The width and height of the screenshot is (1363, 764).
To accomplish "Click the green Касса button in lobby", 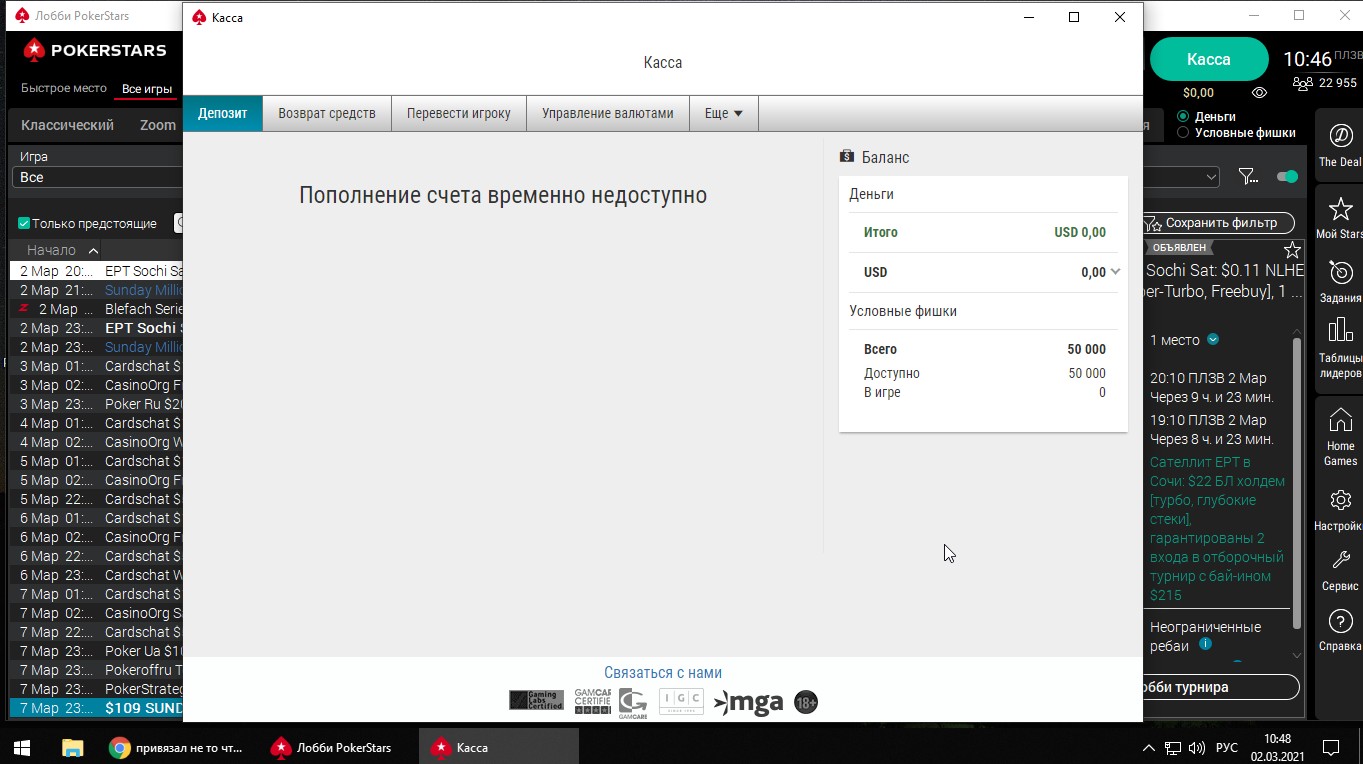I will tap(1208, 59).
